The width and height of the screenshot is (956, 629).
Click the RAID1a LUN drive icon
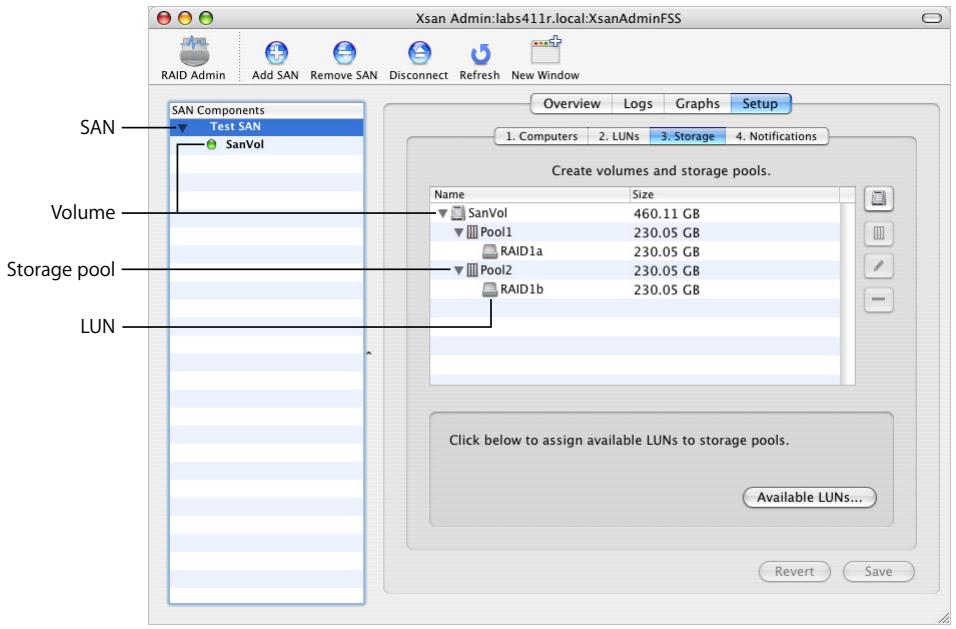click(490, 251)
